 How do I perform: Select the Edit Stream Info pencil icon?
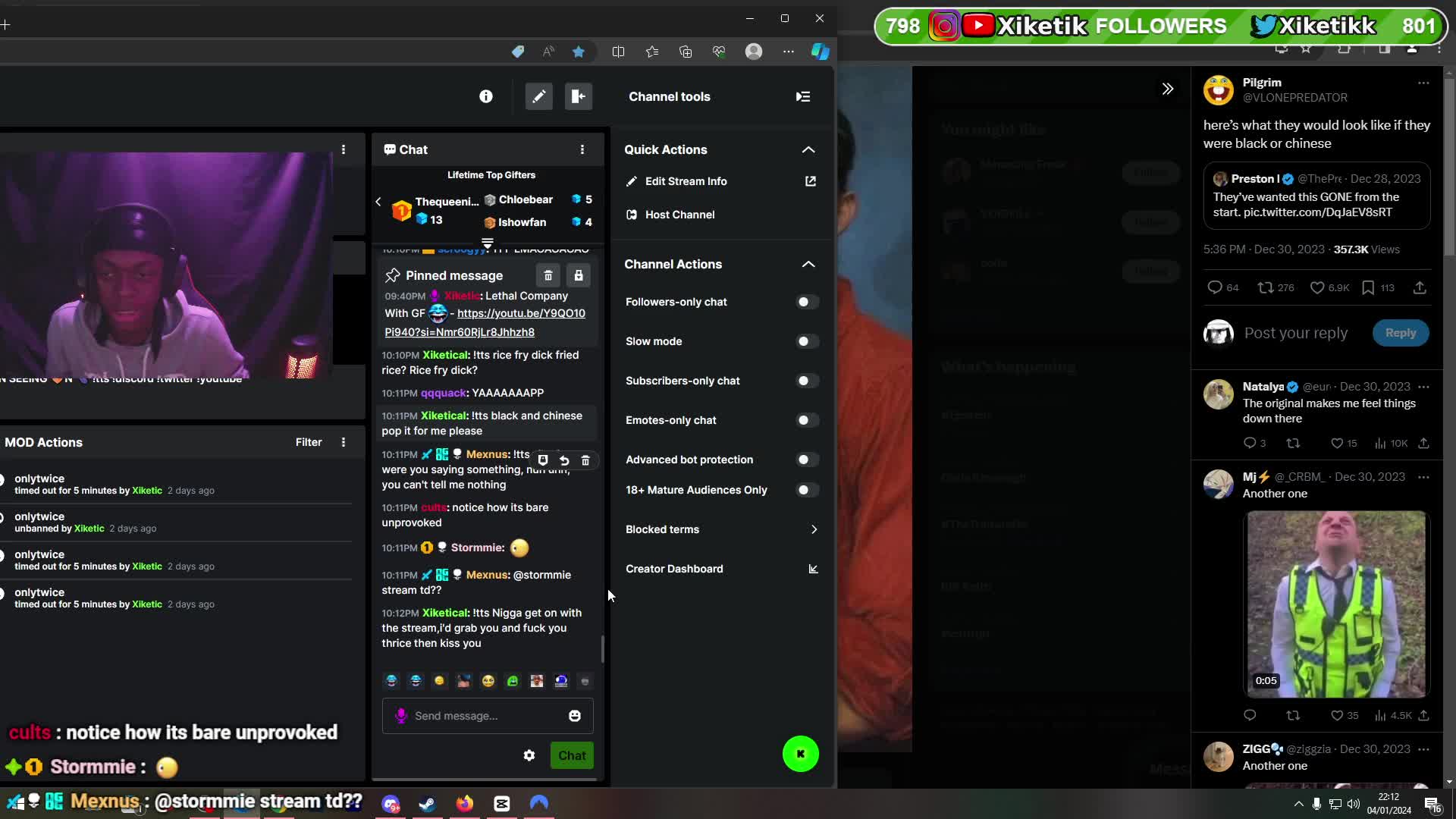pyautogui.click(x=632, y=181)
